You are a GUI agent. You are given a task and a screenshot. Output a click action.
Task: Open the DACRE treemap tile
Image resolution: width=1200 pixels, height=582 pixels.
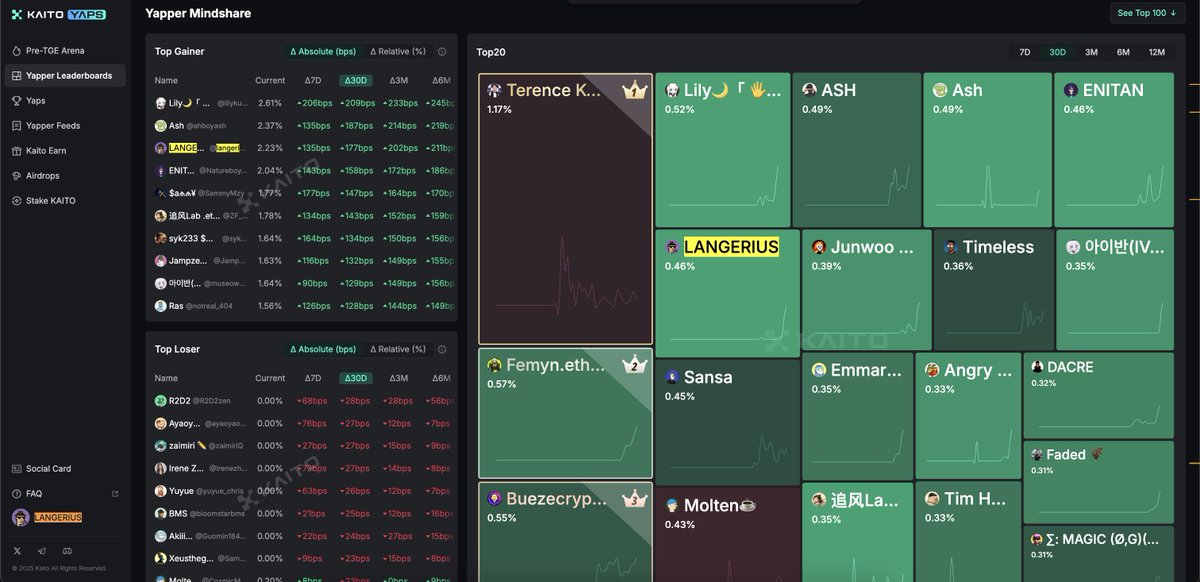(1098, 395)
